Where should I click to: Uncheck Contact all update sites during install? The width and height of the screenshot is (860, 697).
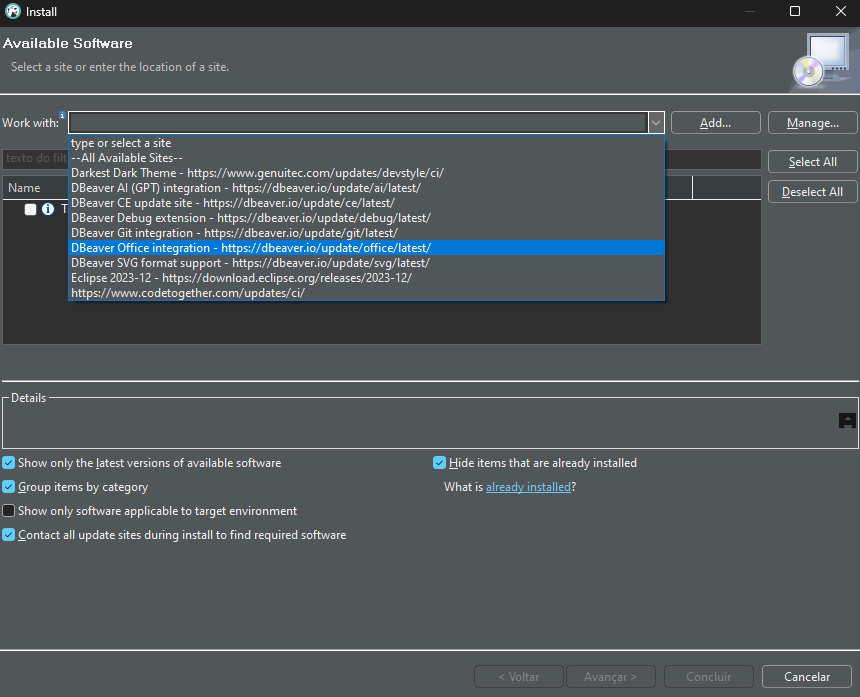[x=9, y=535]
